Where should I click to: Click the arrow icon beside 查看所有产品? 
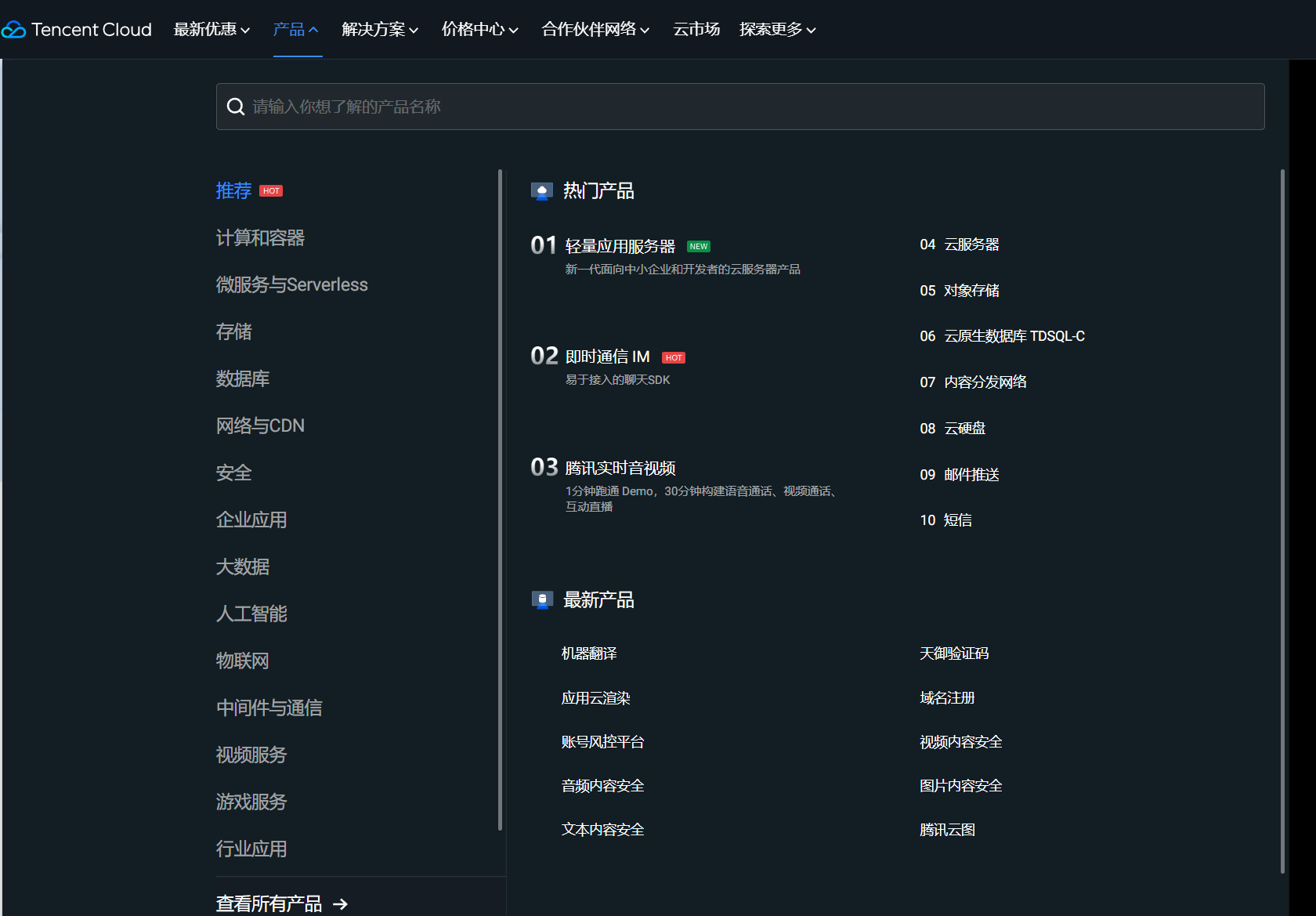click(340, 904)
